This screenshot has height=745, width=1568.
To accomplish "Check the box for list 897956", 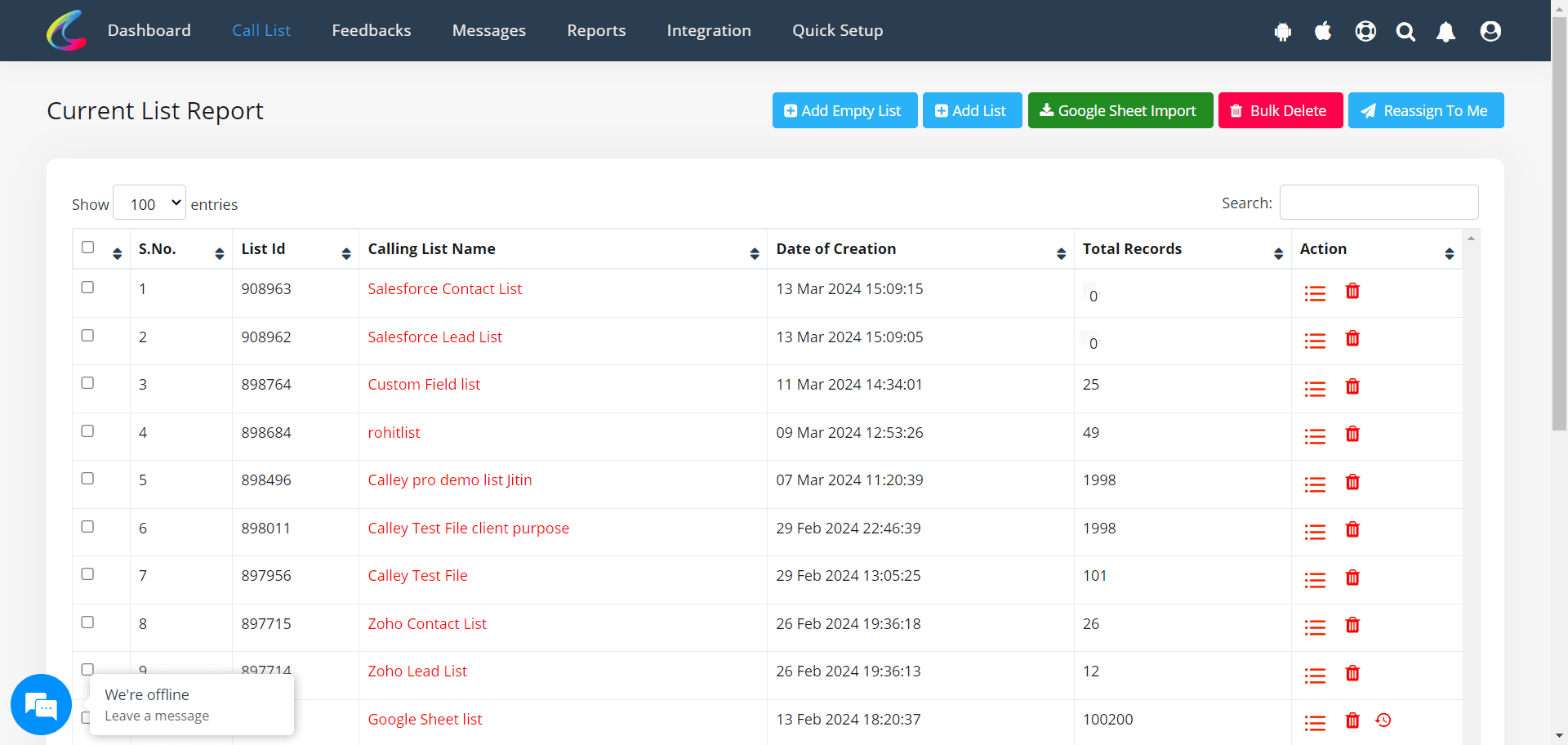I will 88,573.
